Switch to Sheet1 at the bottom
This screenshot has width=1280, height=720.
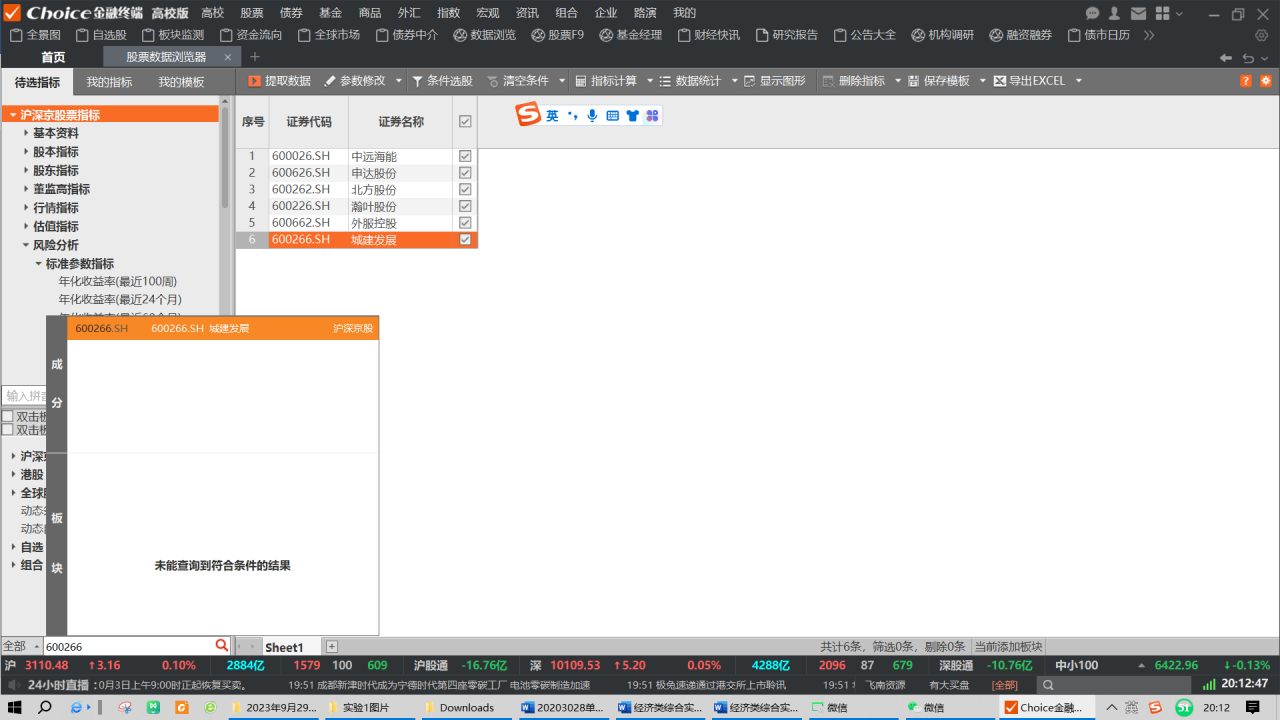point(284,648)
